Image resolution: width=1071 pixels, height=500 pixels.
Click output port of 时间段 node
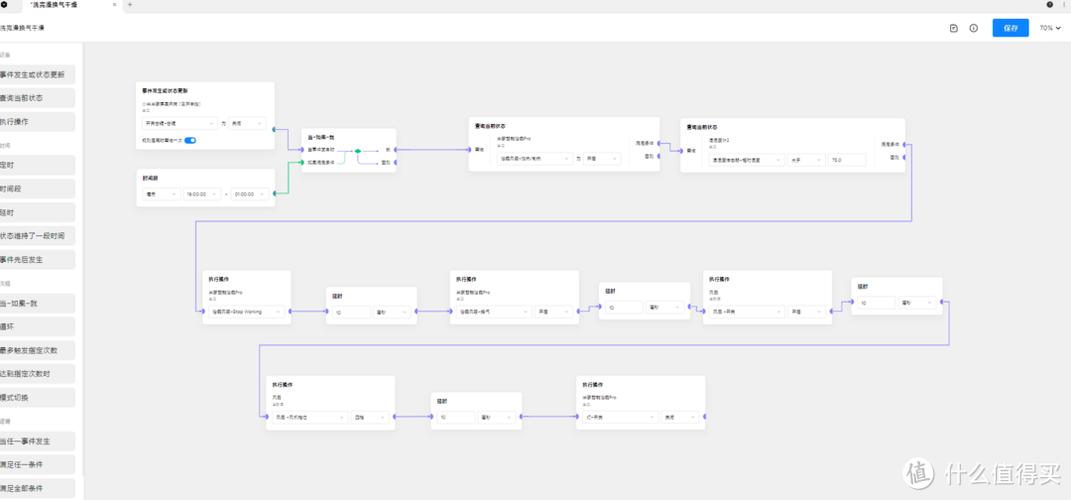(x=275, y=194)
